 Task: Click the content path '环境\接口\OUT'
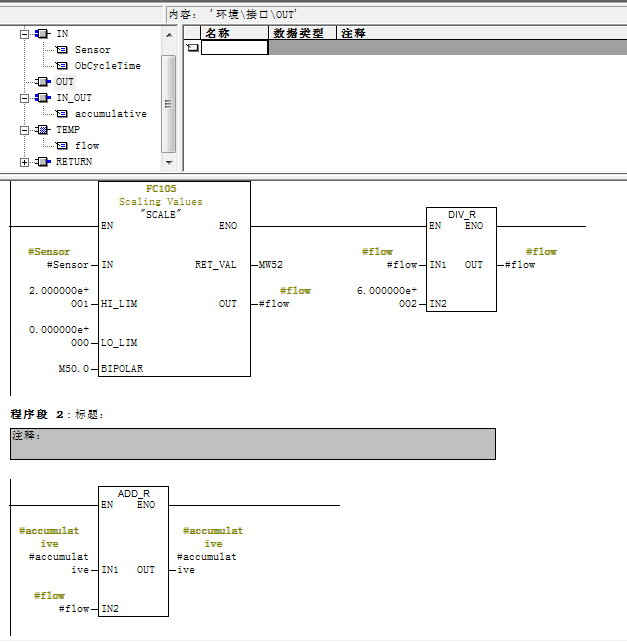click(x=253, y=15)
